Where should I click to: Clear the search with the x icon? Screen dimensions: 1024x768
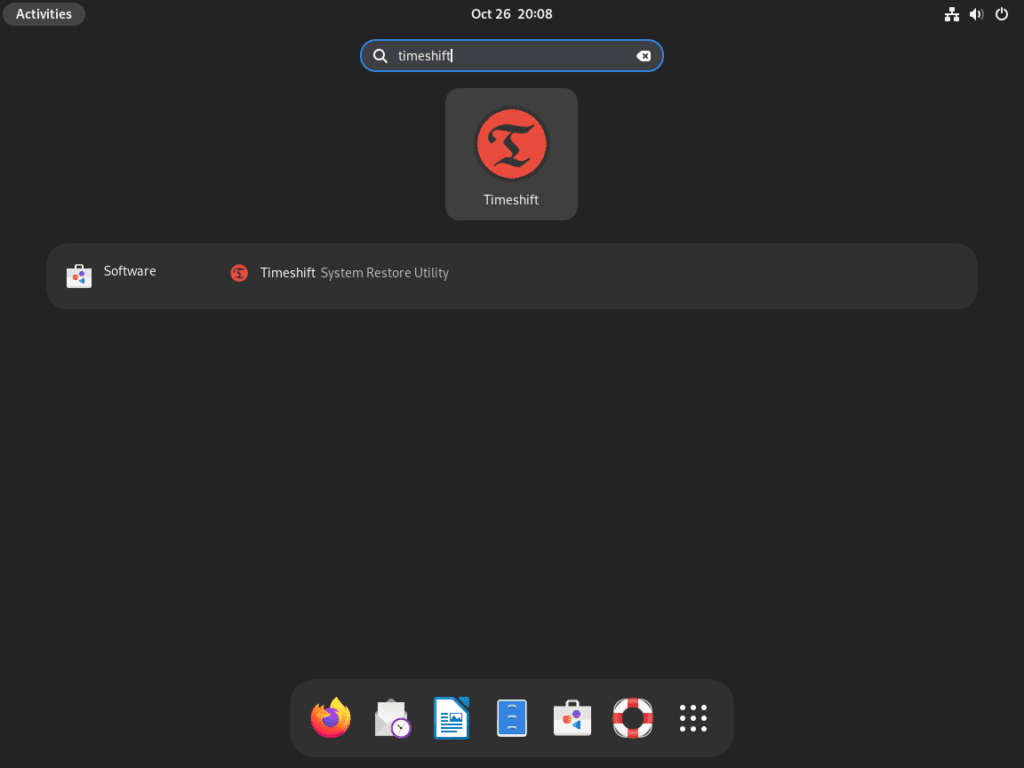(x=643, y=56)
